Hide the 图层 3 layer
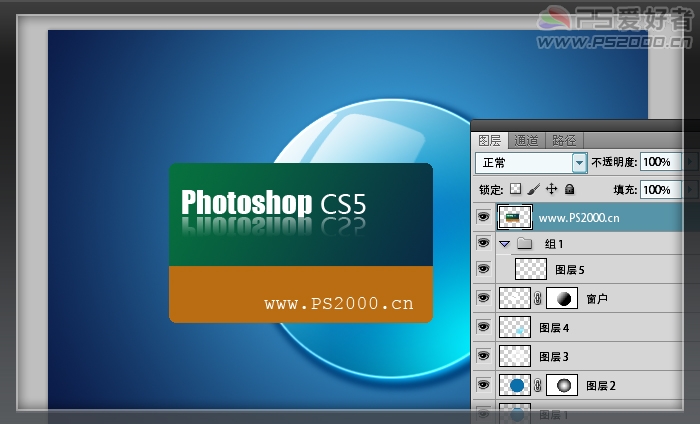 tap(483, 356)
